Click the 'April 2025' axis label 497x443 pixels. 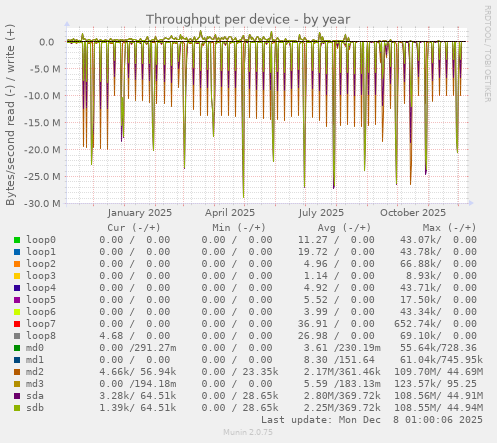pos(230,213)
